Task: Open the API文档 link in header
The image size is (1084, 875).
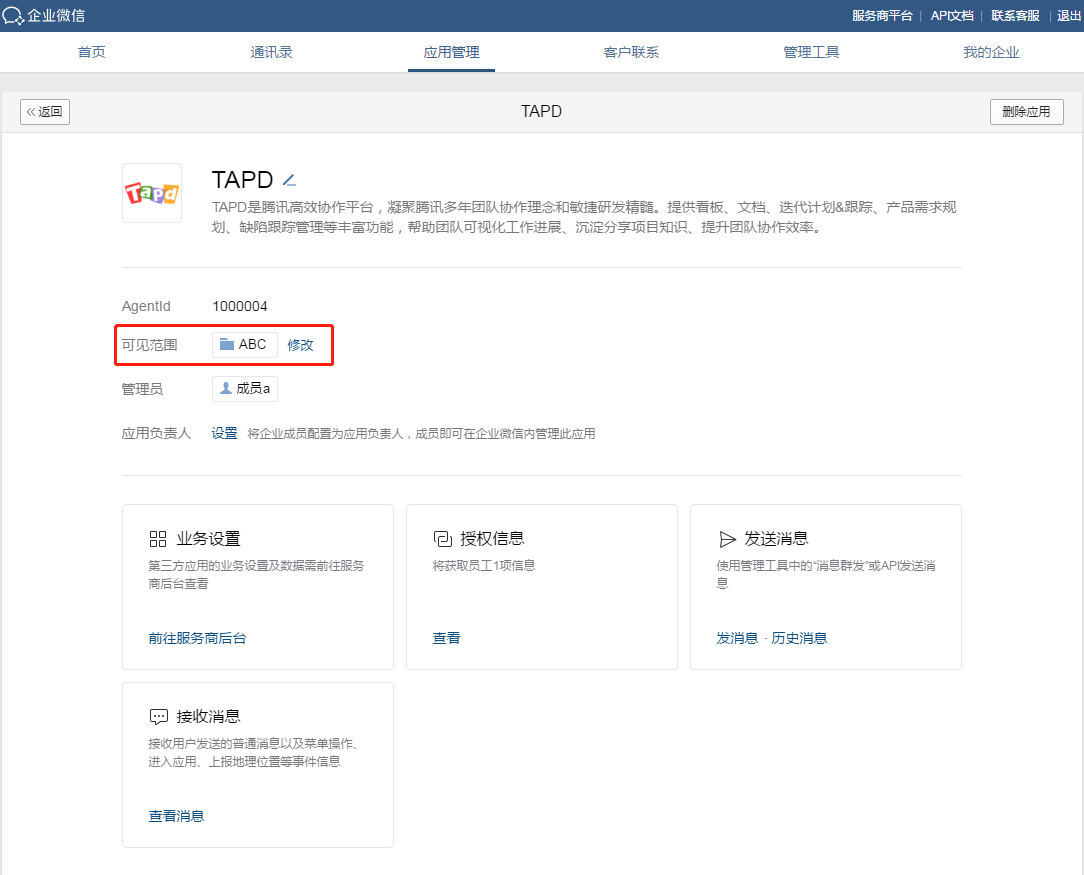Action: 951,16
